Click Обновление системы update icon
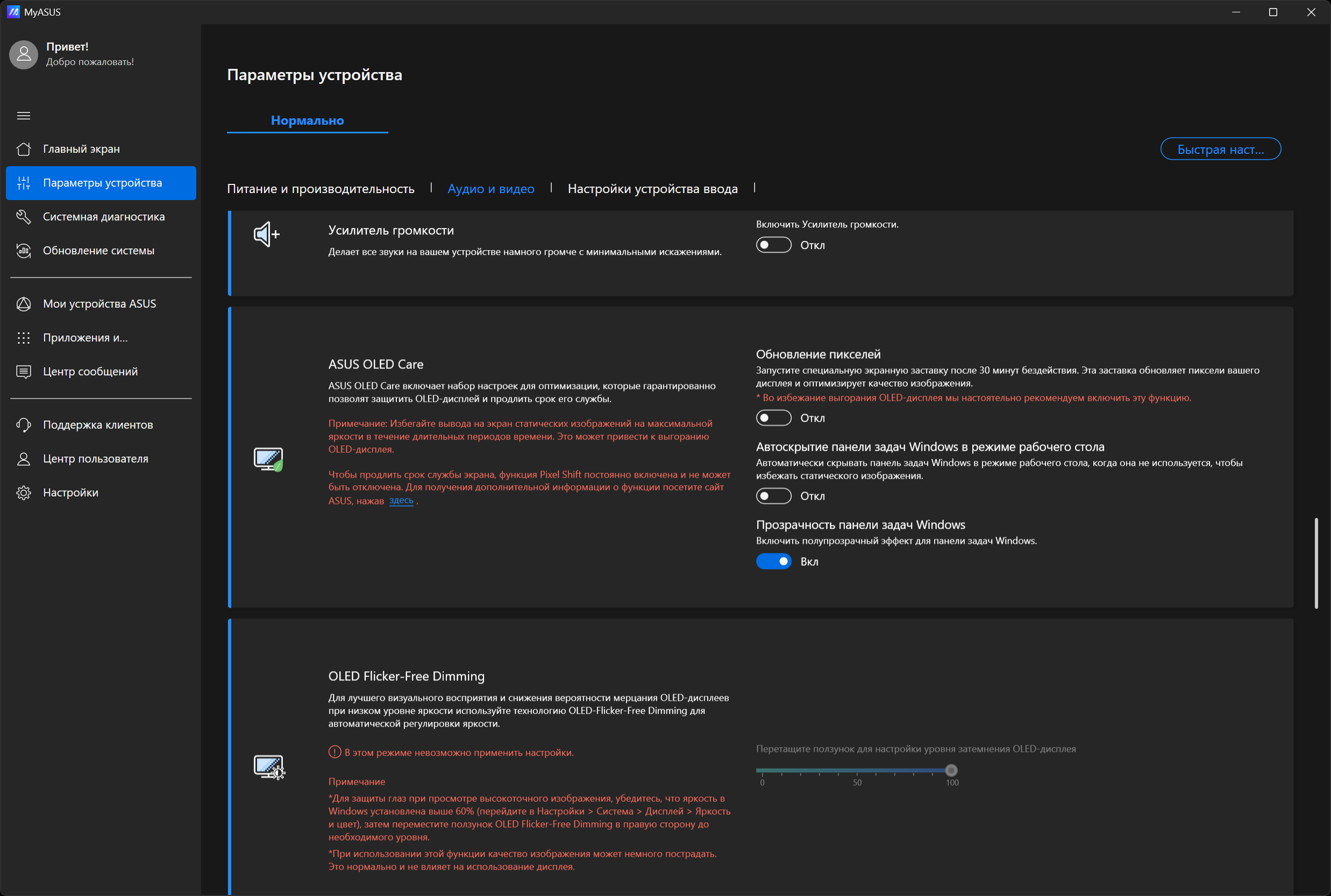The image size is (1331, 896). point(24,251)
